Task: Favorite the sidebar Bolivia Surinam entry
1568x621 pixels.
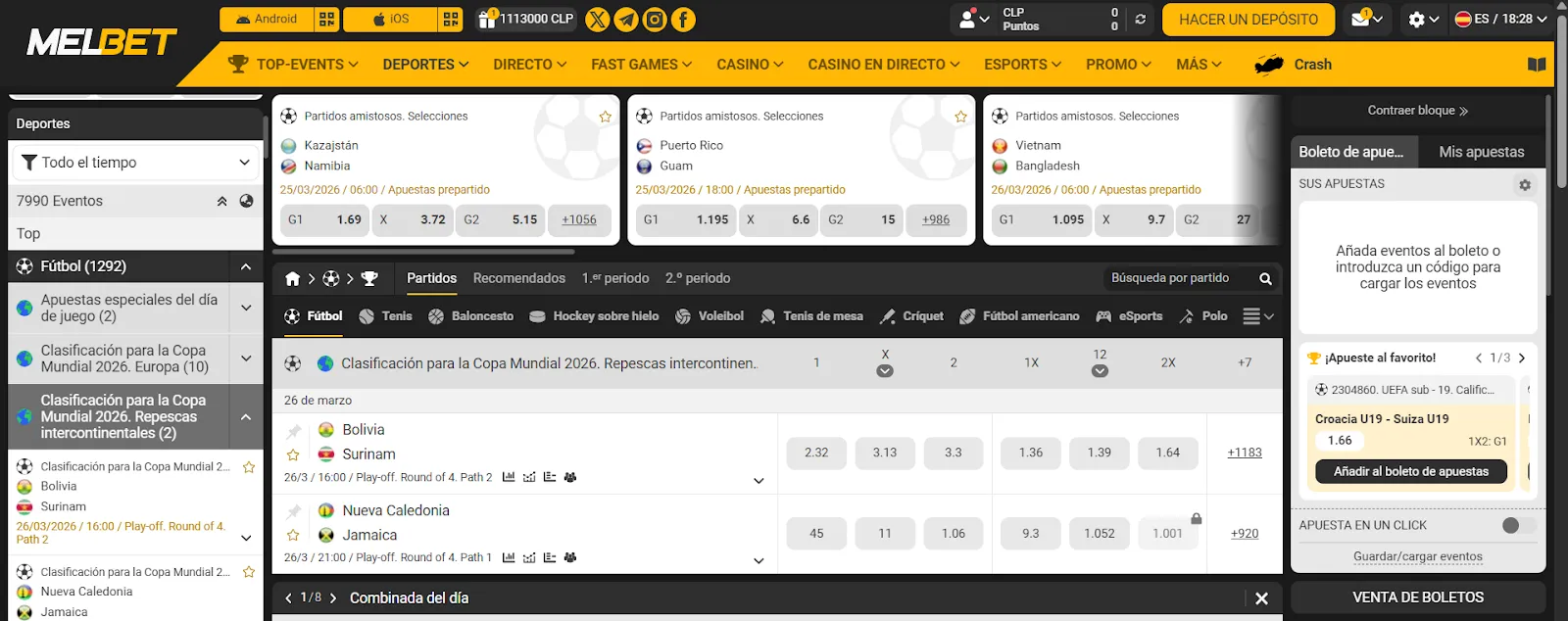Action: pos(249,467)
